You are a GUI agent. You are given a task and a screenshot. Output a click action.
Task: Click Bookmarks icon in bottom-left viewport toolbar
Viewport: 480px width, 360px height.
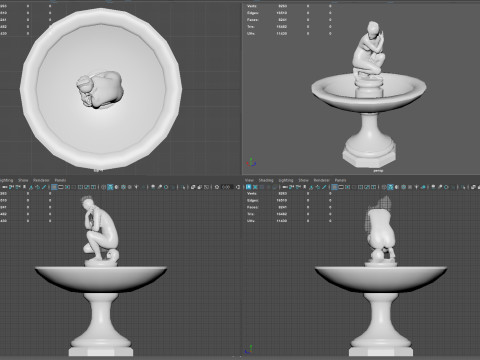[x=24, y=187]
